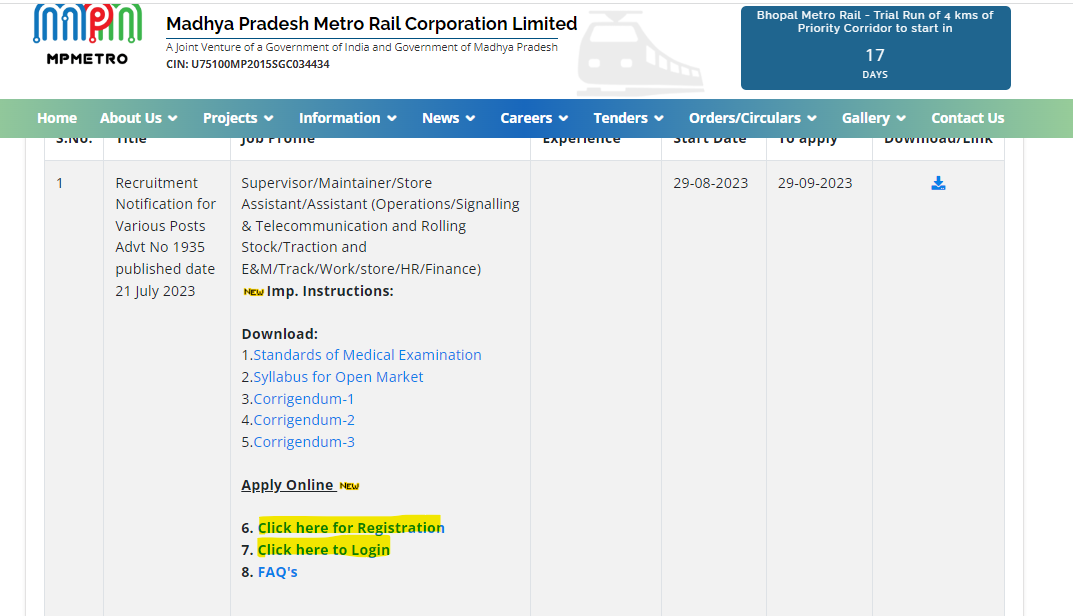Open the Corrigendum-3 document link
The height and width of the screenshot is (616, 1073).
304,442
